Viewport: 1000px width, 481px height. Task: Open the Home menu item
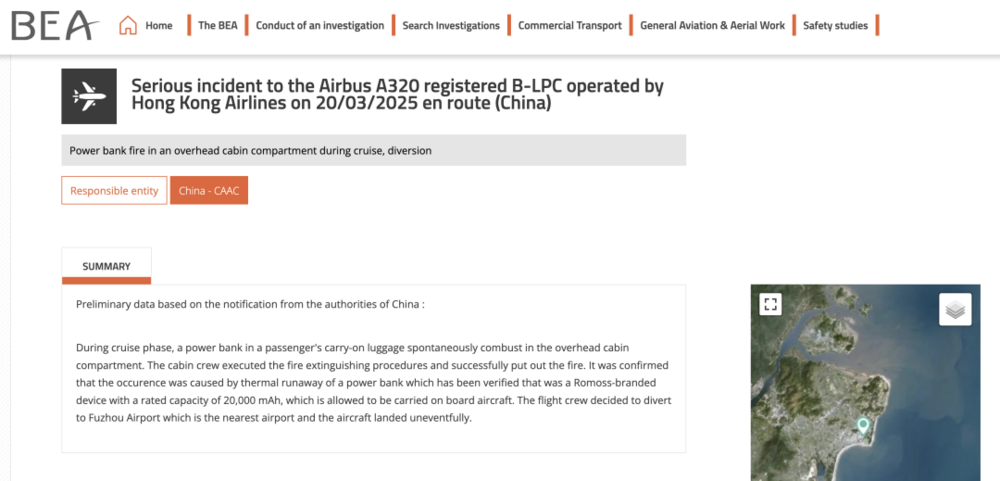pyautogui.click(x=159, y=26)
